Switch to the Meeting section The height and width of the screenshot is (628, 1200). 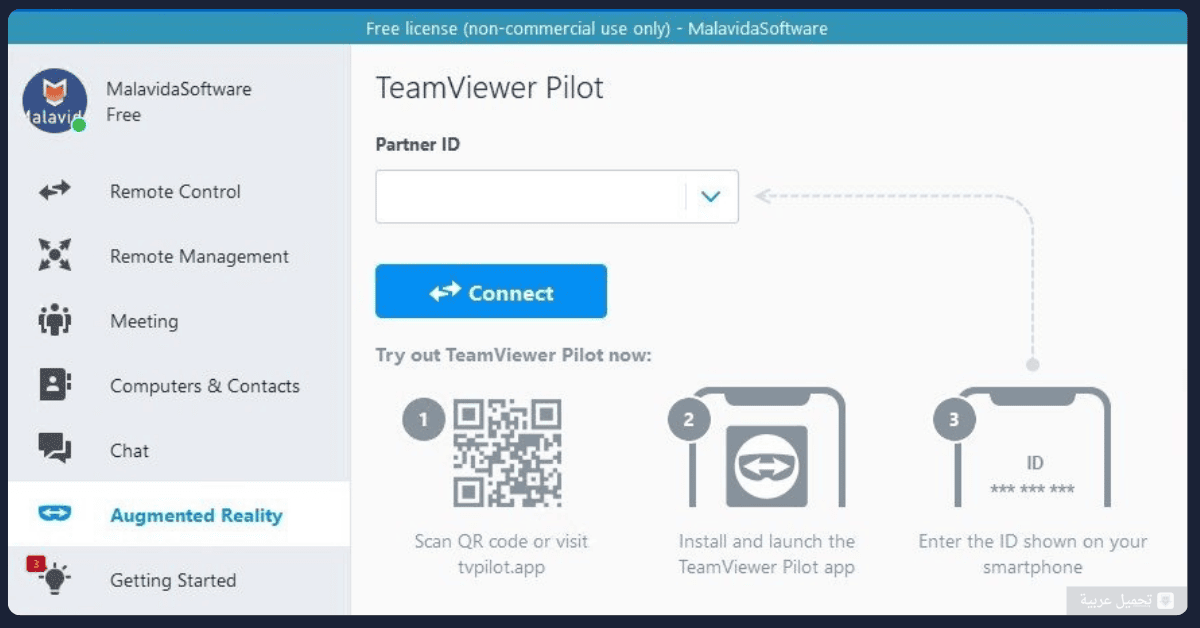(180, 321)
